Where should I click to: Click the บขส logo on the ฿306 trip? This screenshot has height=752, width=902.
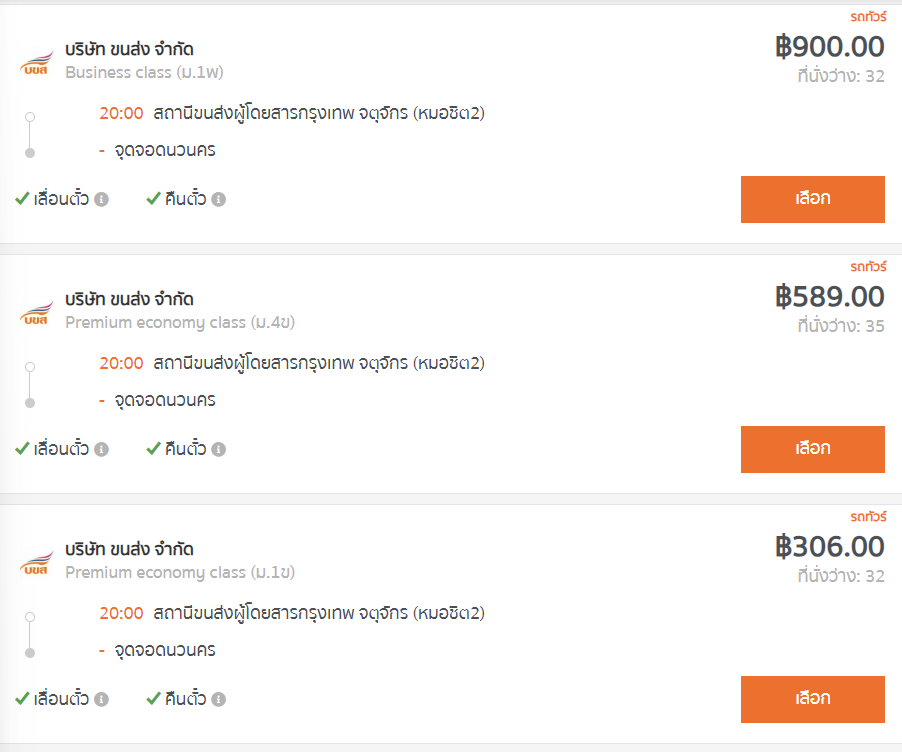click(35, 561)
